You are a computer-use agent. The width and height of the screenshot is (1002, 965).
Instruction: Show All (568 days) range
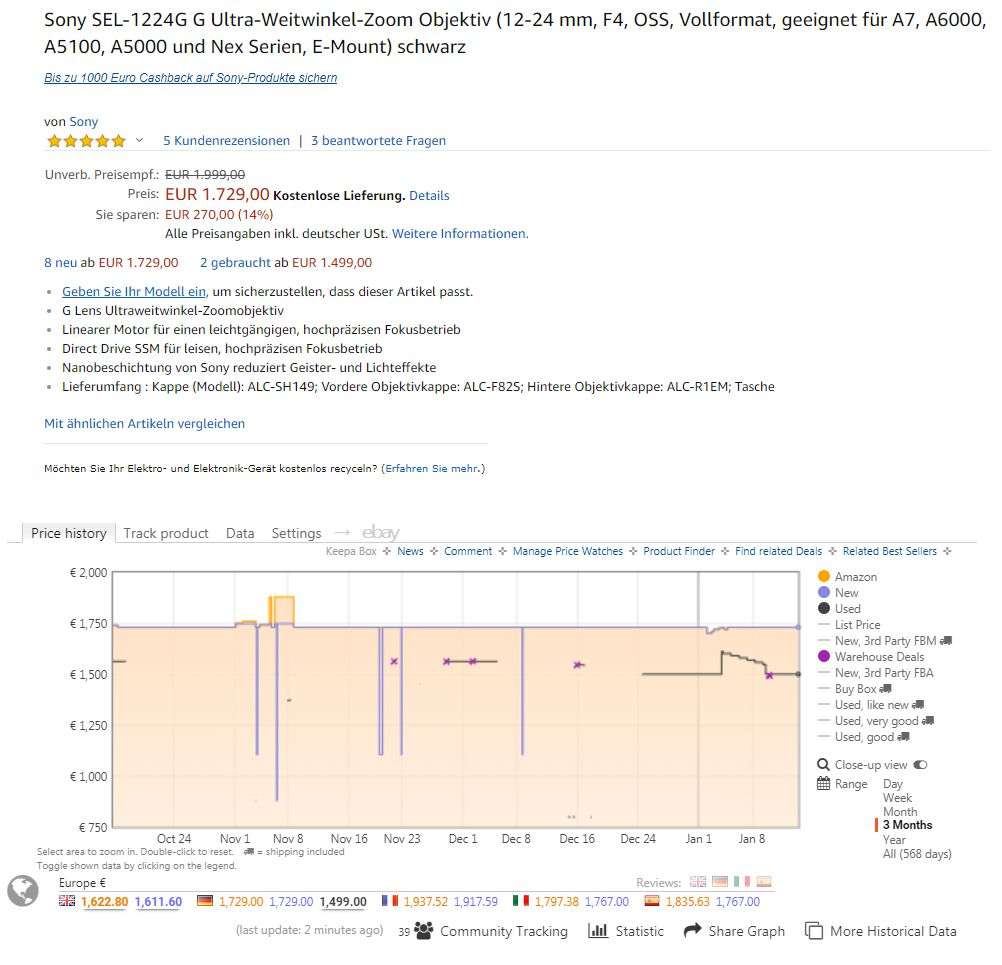coord(917,854)
